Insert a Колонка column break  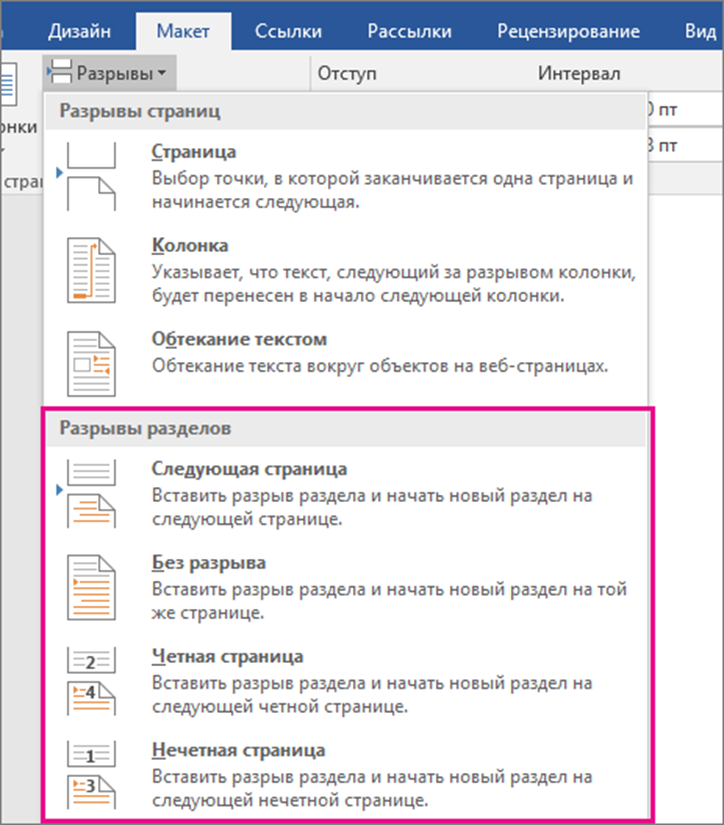coord(346,270)
